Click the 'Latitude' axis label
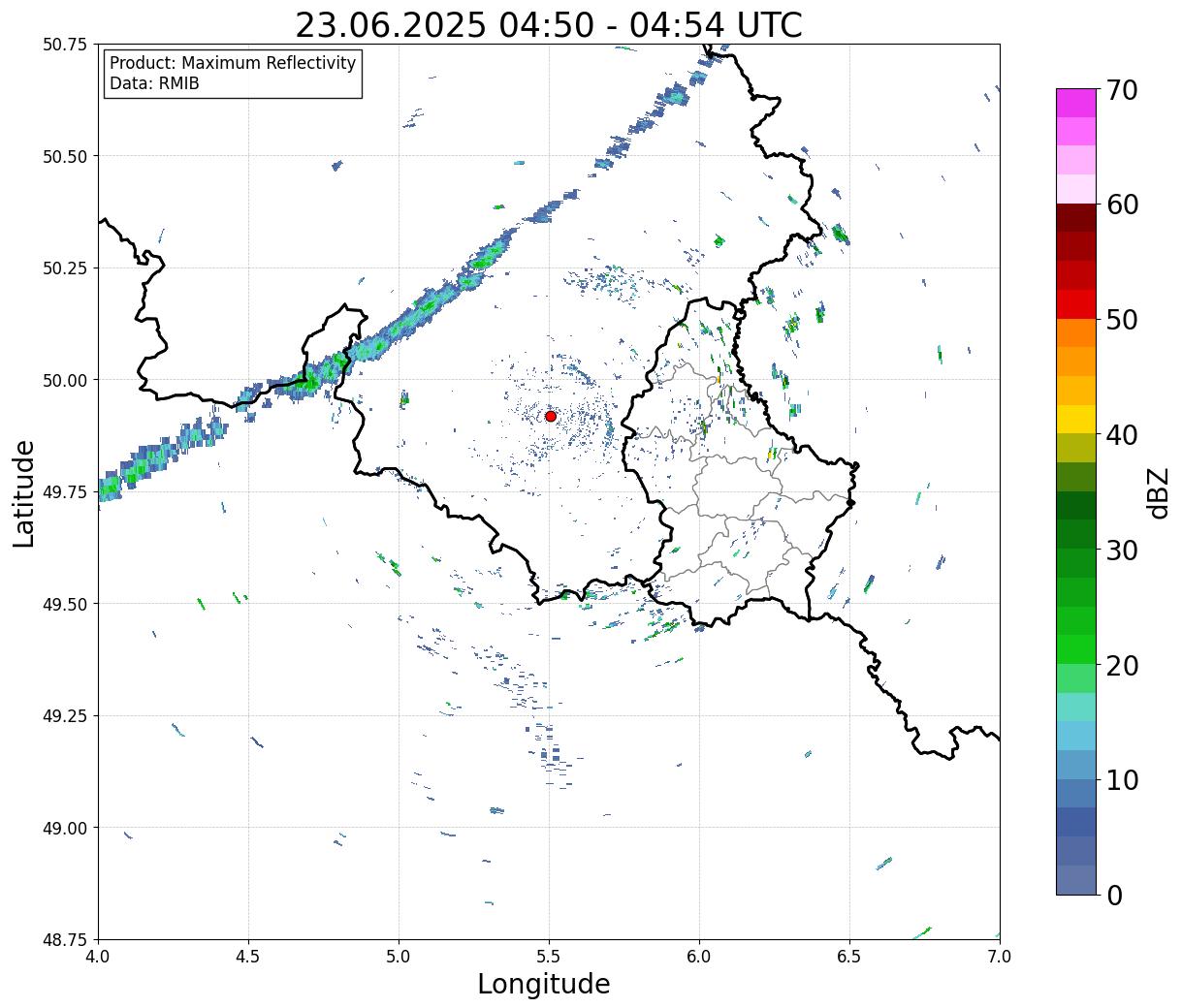Screen dimensions: 1182x1008 [x=24, y=492]
